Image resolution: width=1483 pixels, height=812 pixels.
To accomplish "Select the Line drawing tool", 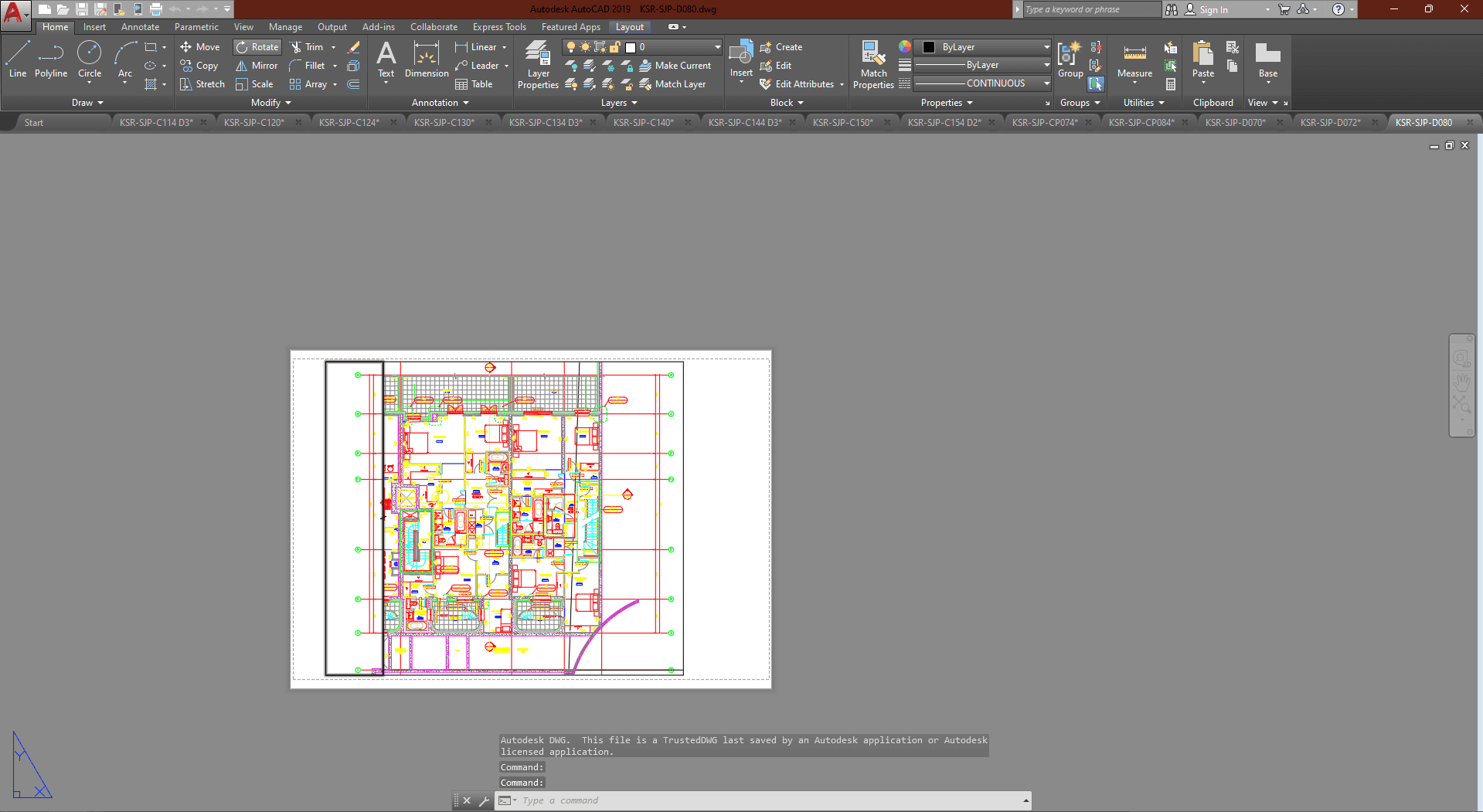I will click(x=18, y=59).
